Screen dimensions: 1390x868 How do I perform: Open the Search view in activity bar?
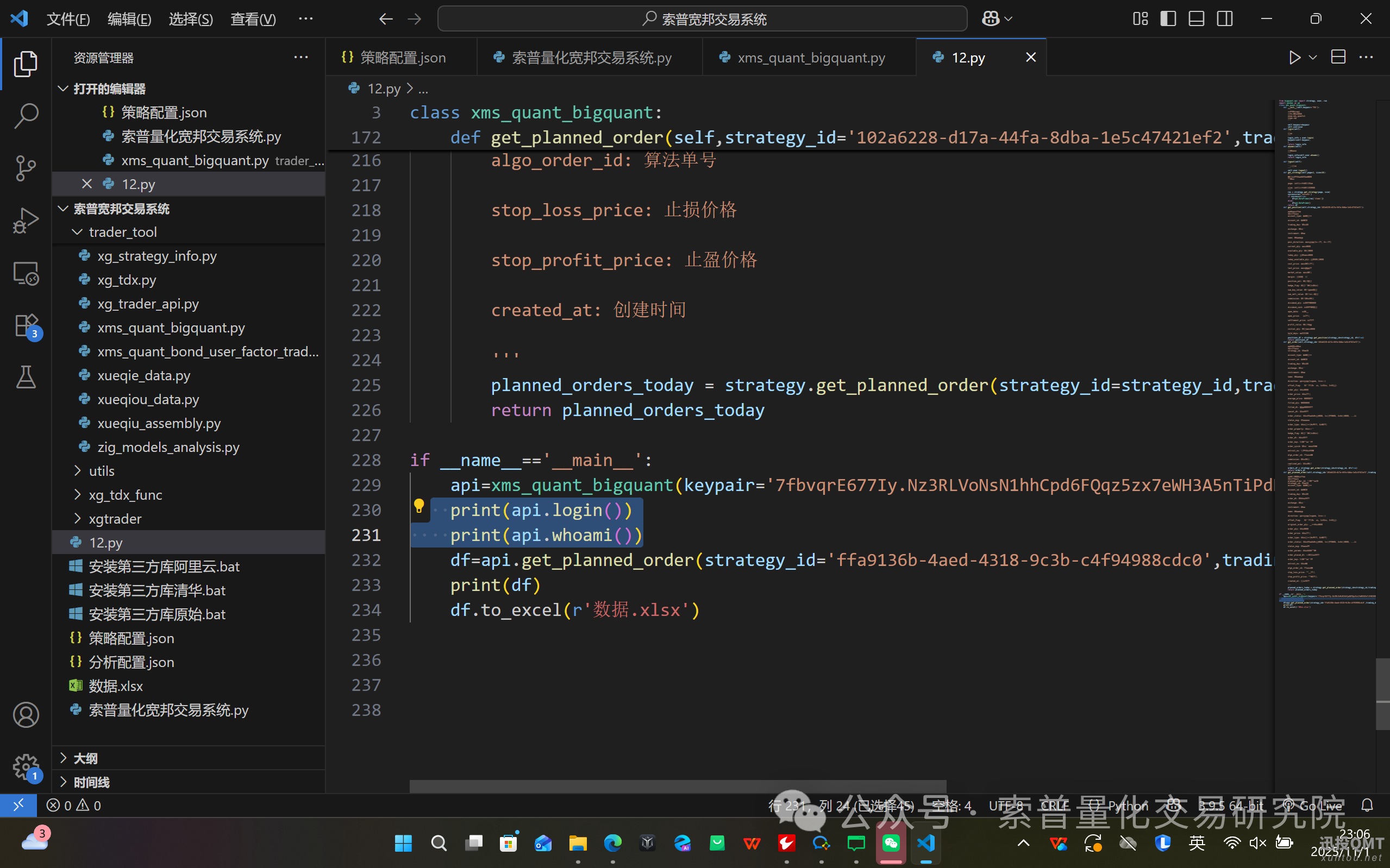click(26, 115)
